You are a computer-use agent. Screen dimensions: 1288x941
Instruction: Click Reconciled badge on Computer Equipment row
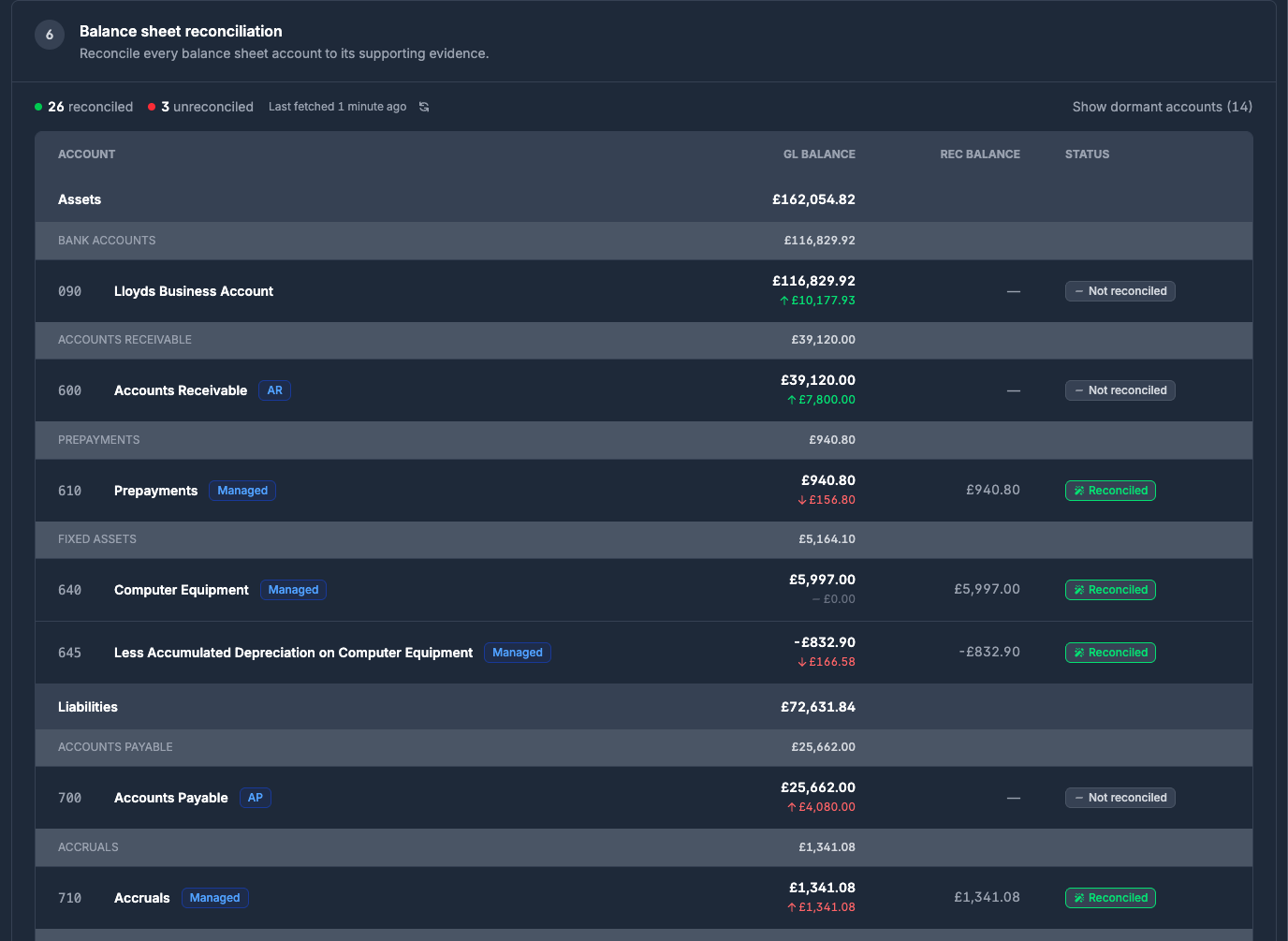(x=1110, y=590)
